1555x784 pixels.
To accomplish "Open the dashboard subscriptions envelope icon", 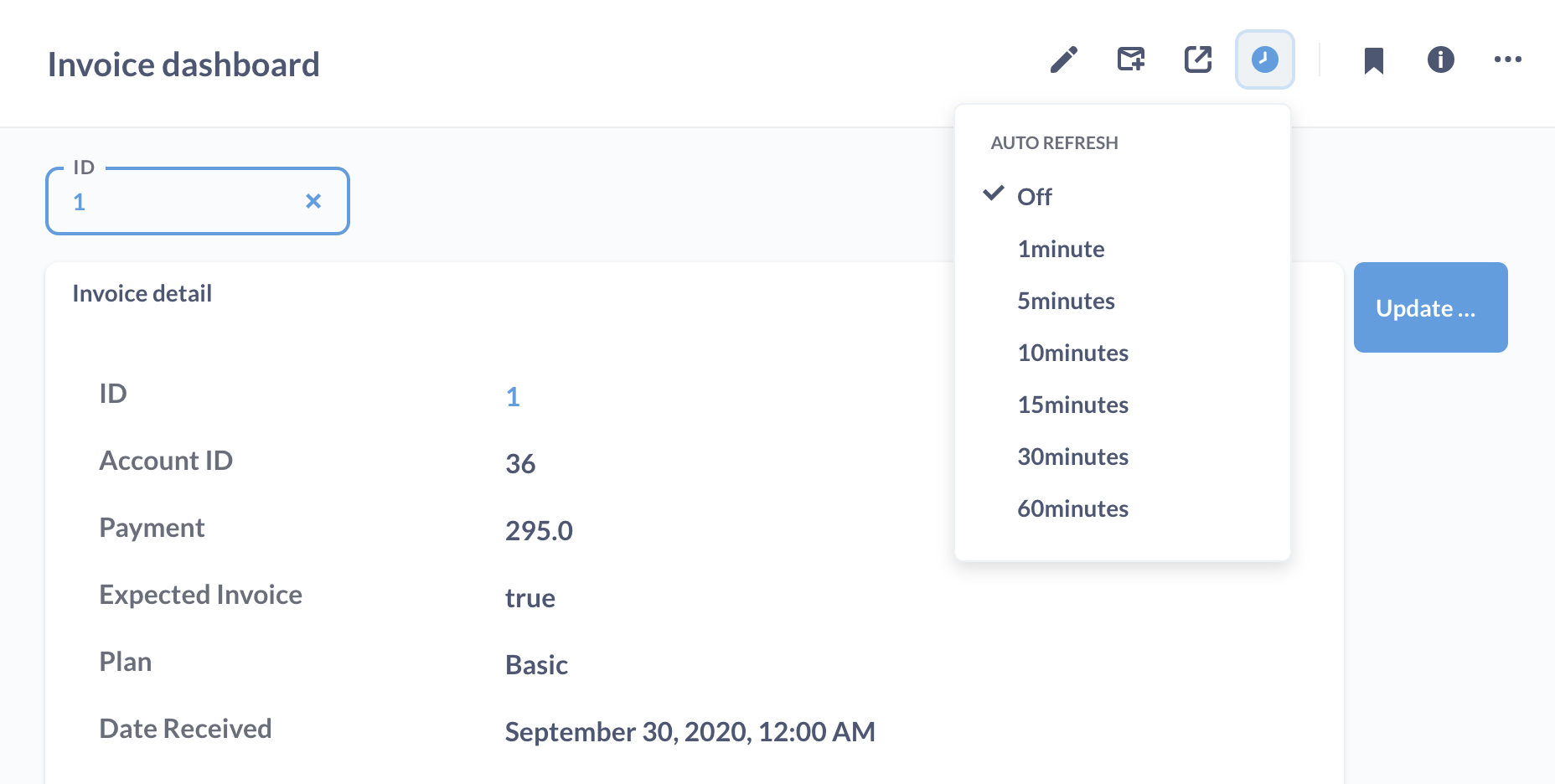I will click(x=1131, y=59).
